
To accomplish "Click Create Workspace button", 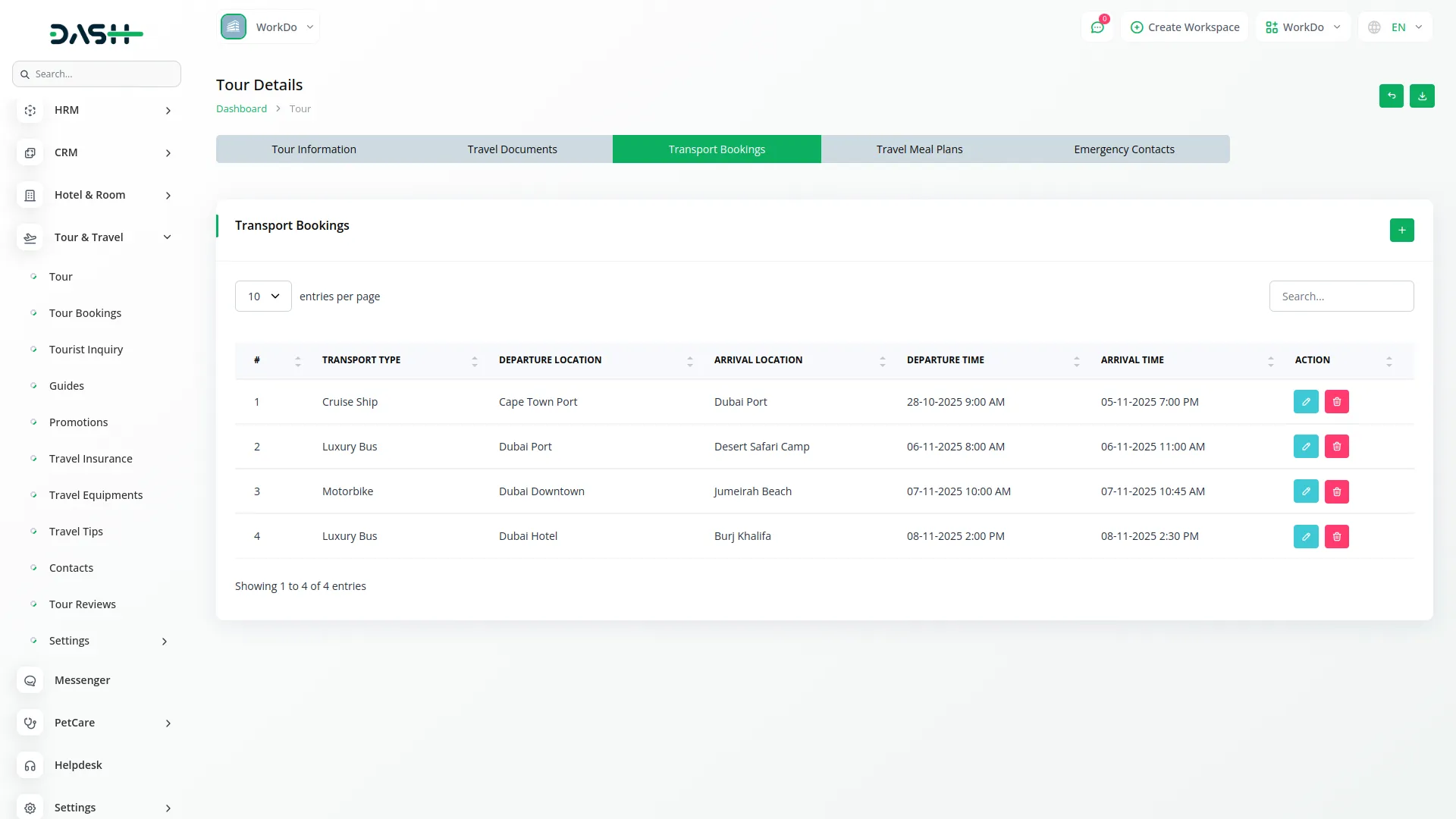I will click(x=1185, y=27).
